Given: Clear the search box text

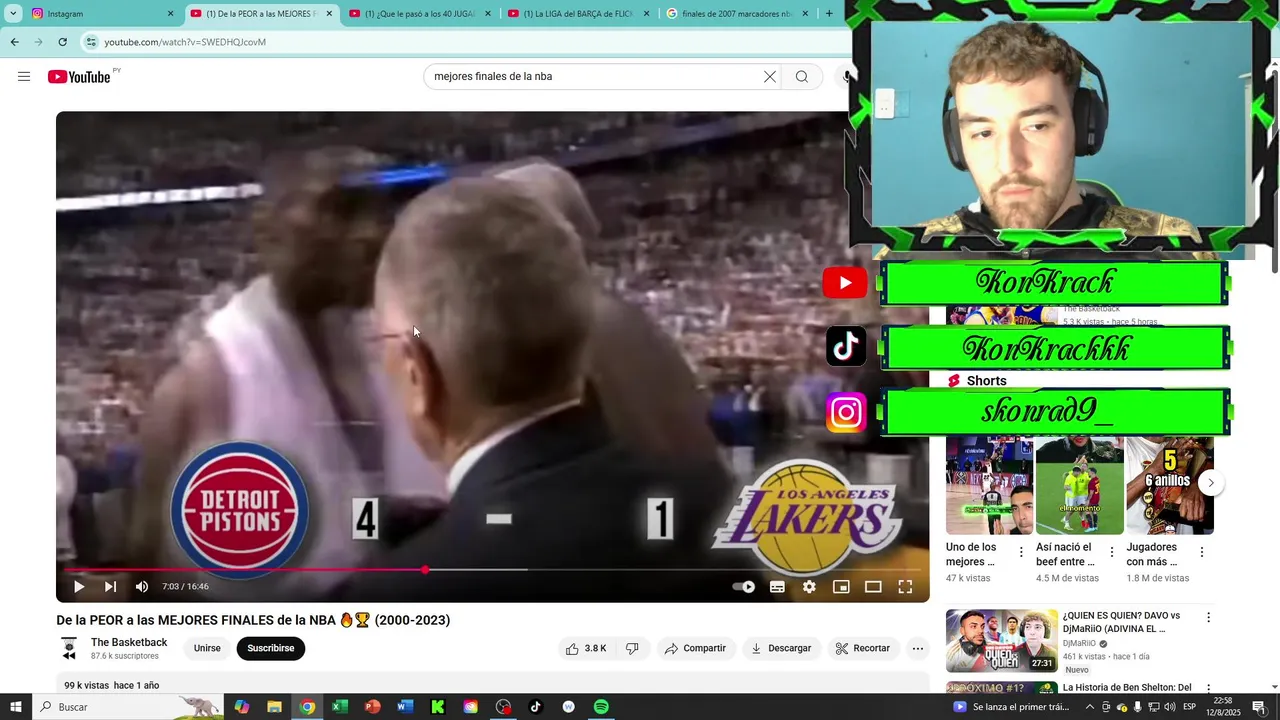Looking at the screenshot, I should pos(770,77).
